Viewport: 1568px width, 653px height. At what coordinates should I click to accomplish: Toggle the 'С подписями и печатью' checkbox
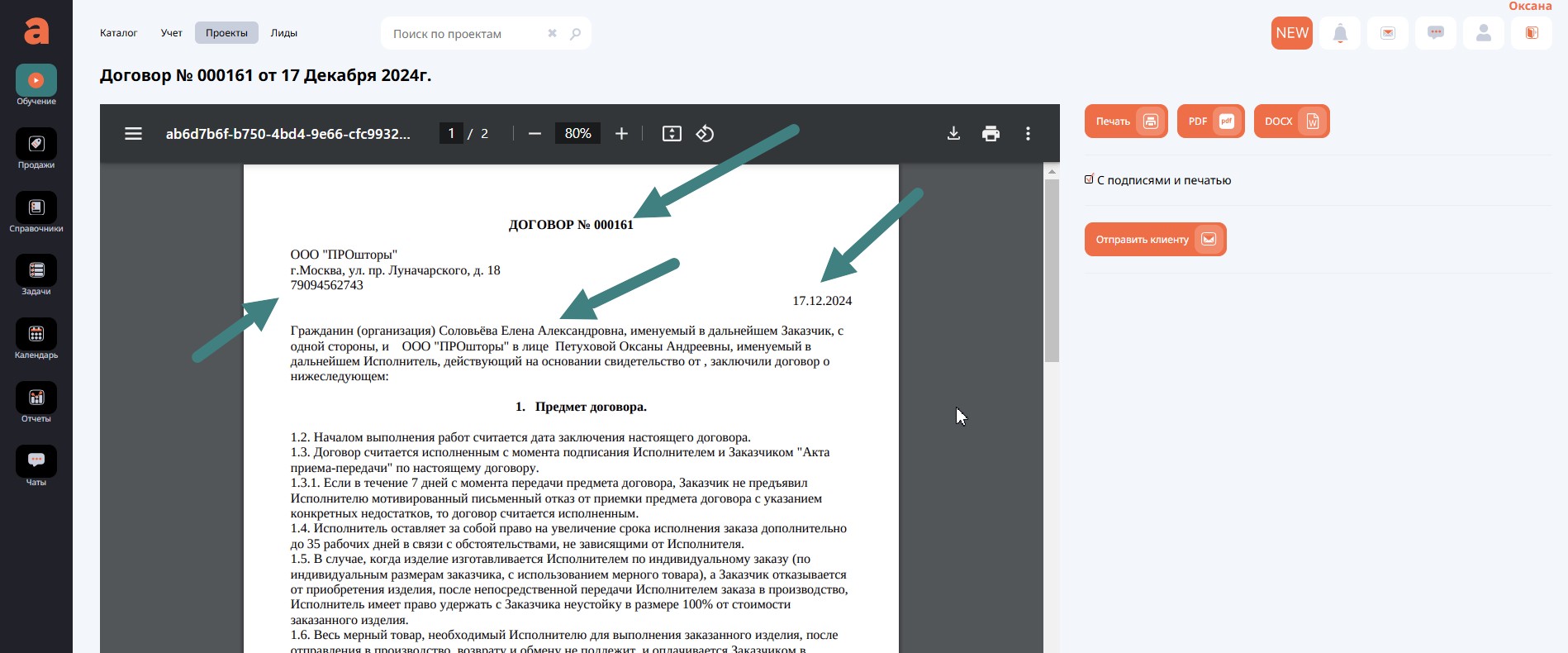pyautogui.click(x=1089, y=179)
